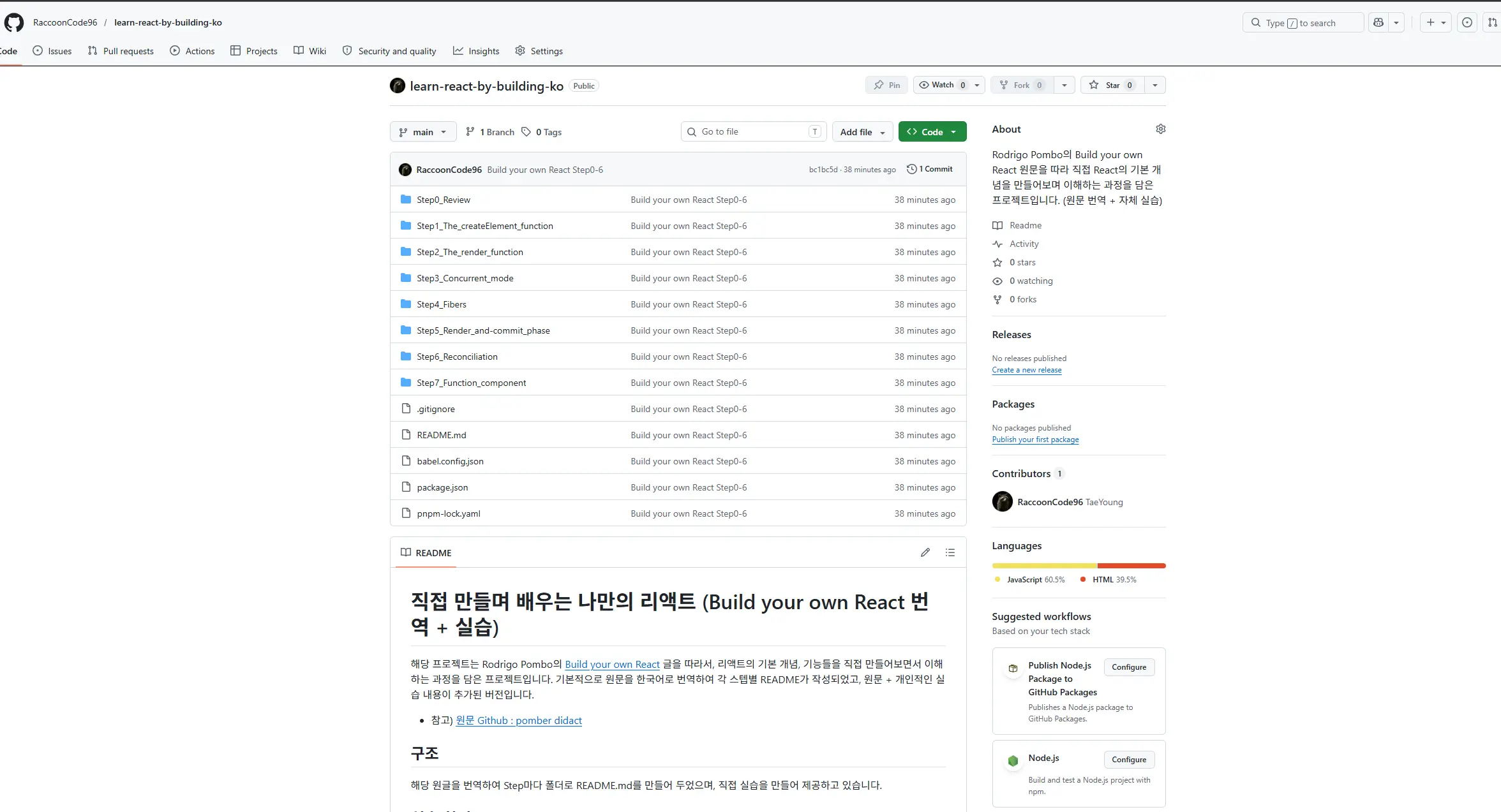Screen dimensions: 1501x812
Task: Open the Insights tab
Action: pos(476,51)
